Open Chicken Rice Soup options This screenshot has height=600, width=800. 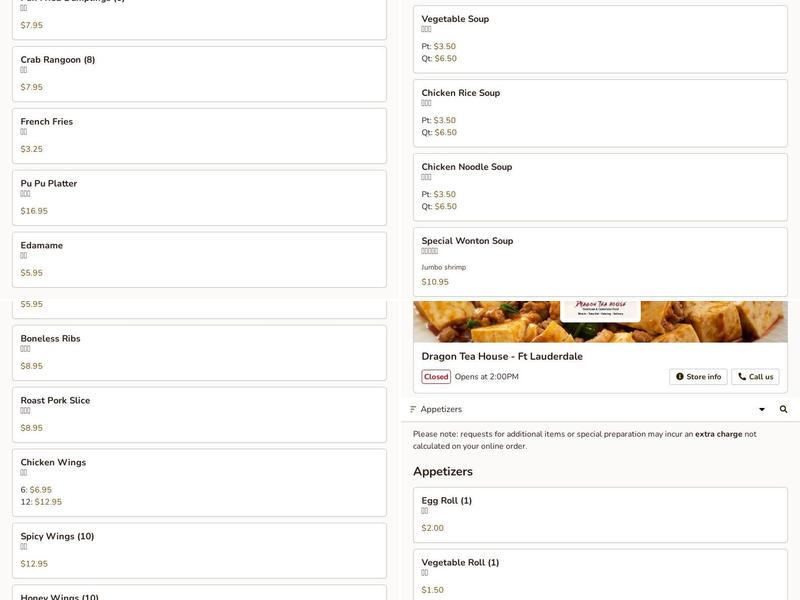pyautogui.click(x=600, y=113)
